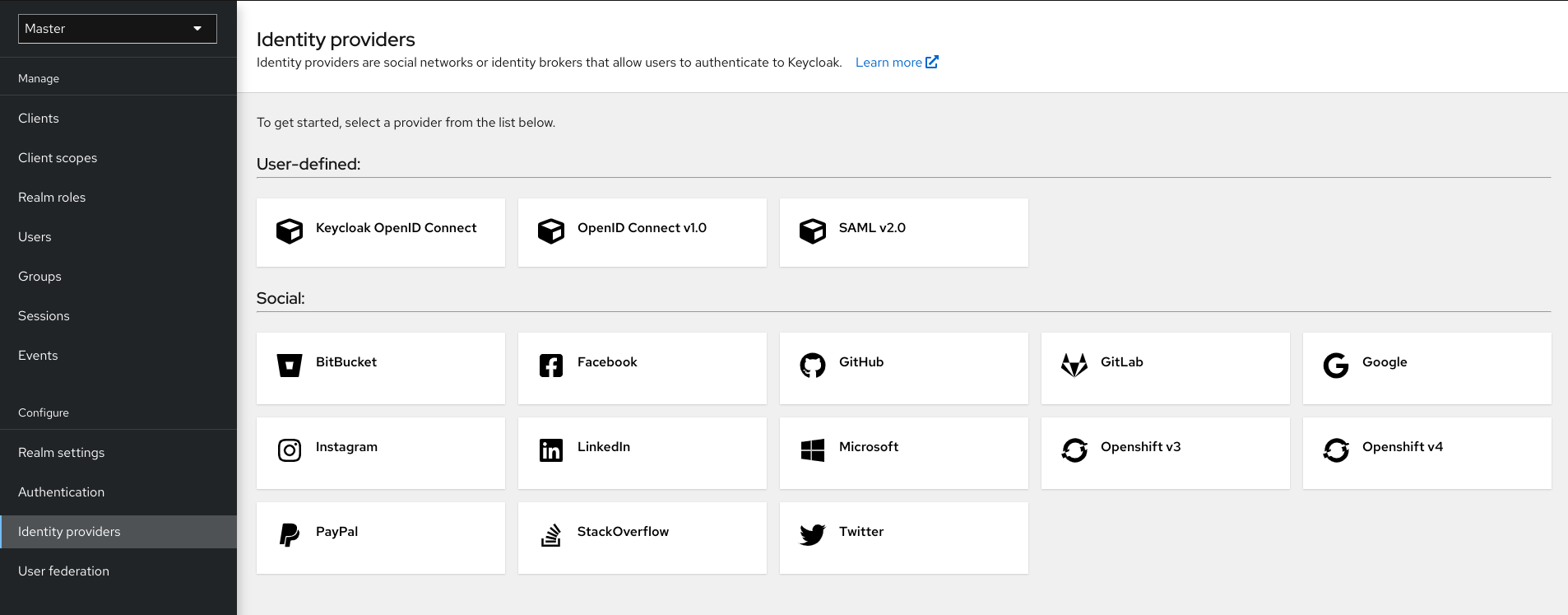Select the SAML v2.0 provider card
This screenshot has height=615, width=1568.
coord(903,232)
